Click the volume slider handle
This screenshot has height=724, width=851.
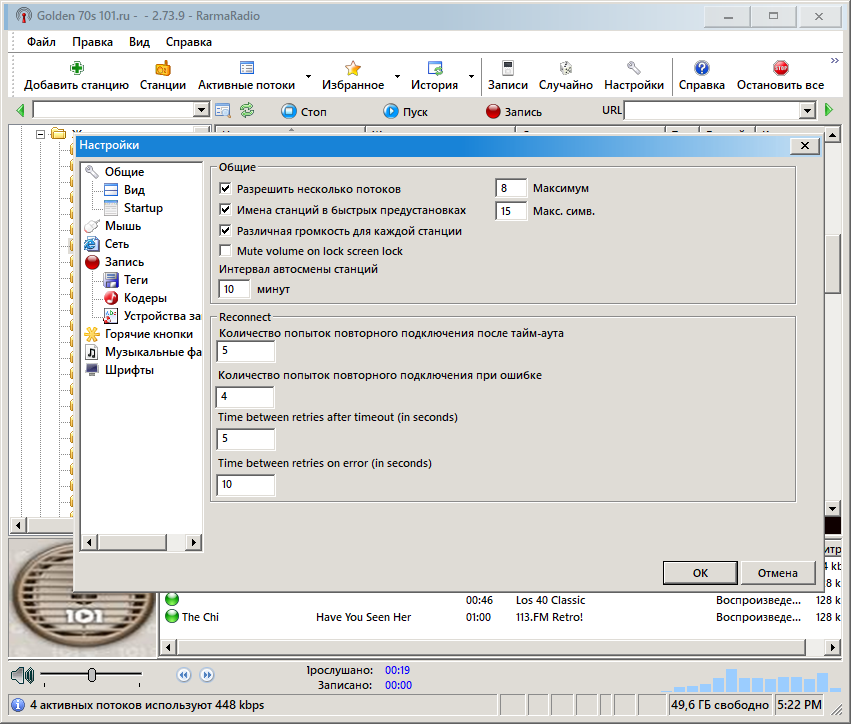pyautogui.click(x=92, y=675)
